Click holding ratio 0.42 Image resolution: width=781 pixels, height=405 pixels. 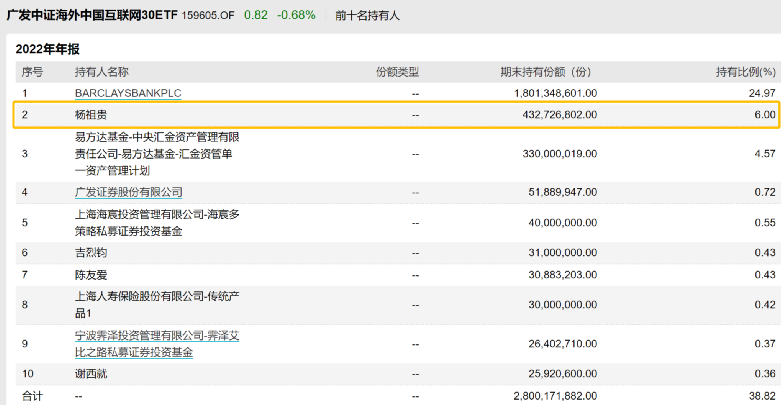[x=765, y=305]
